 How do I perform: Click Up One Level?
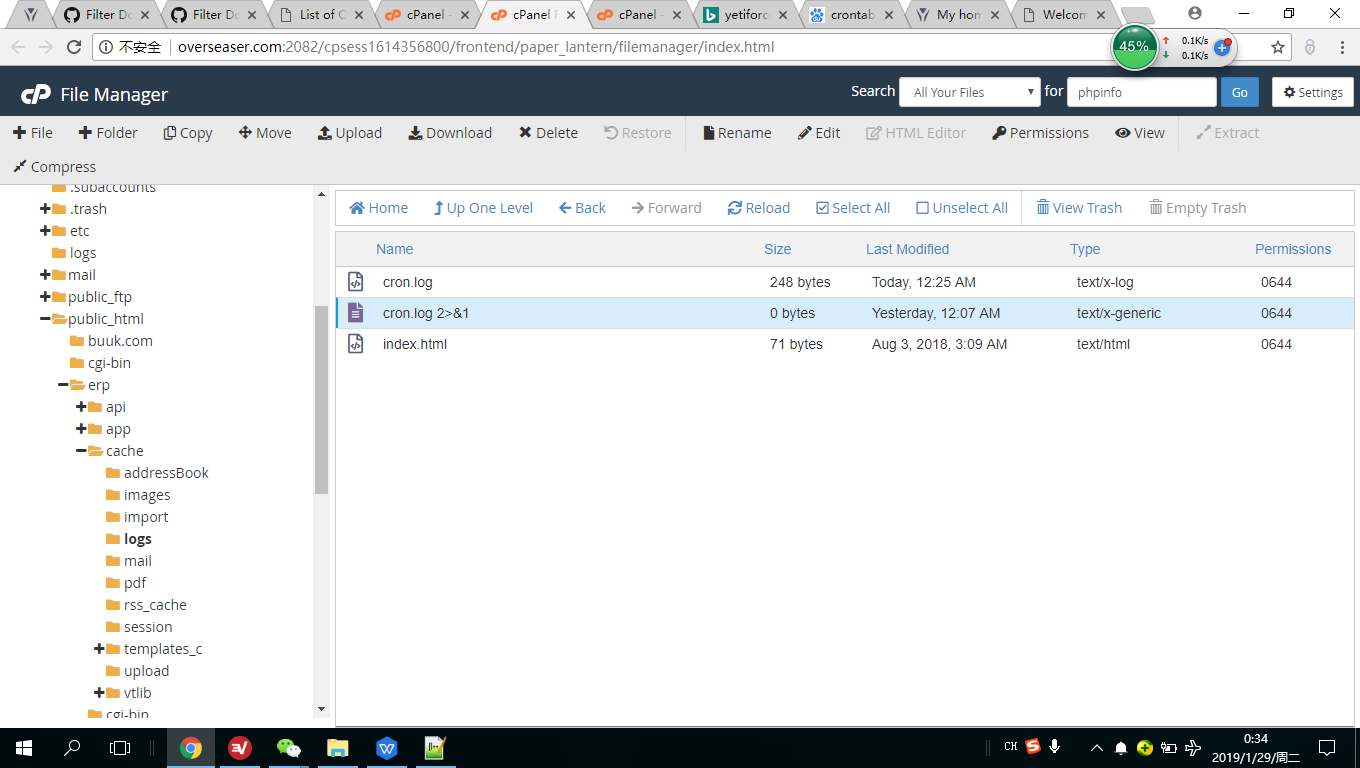pyautogui.click(x=483, y=208)
